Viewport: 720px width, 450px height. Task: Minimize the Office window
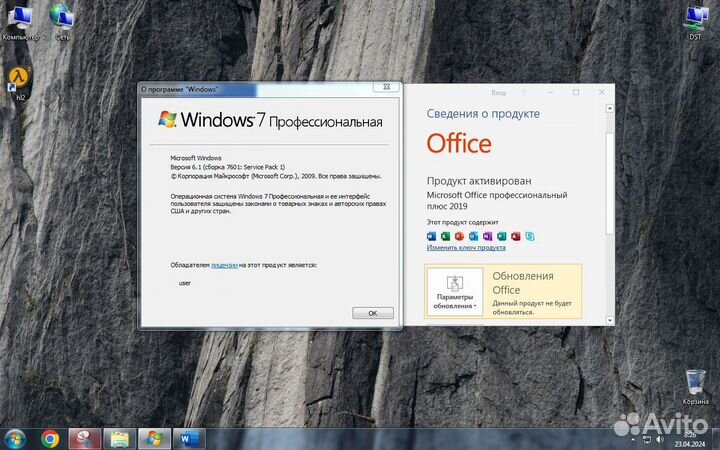[550, 92]
